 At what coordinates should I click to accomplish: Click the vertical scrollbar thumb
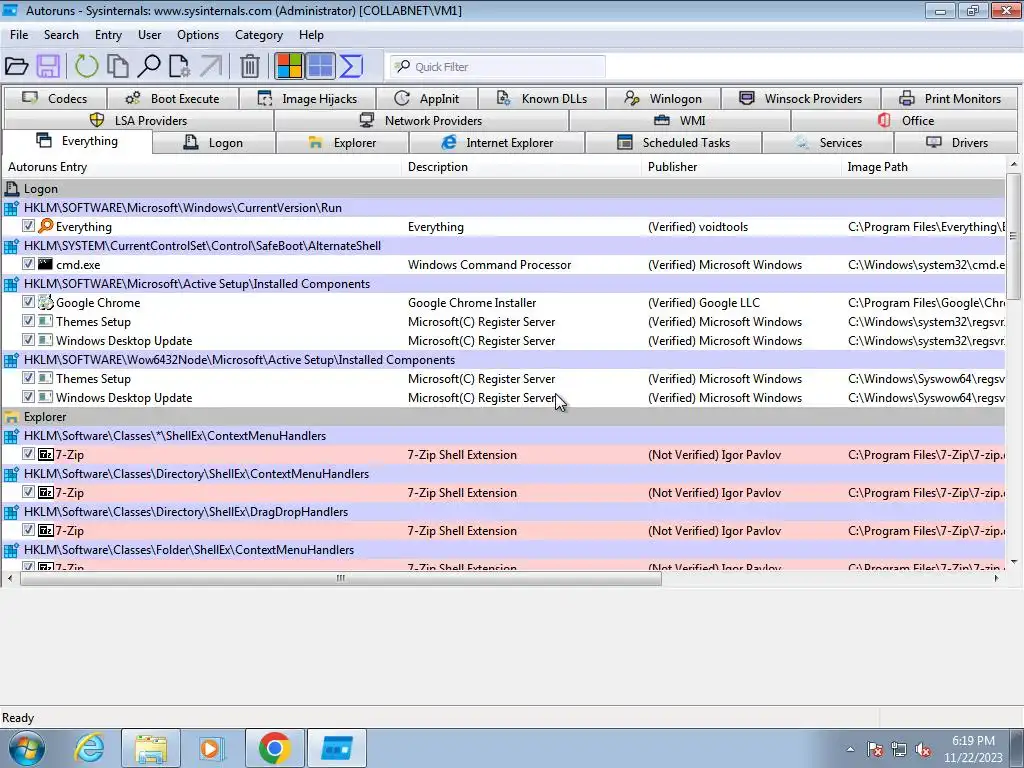[1013, 235]
